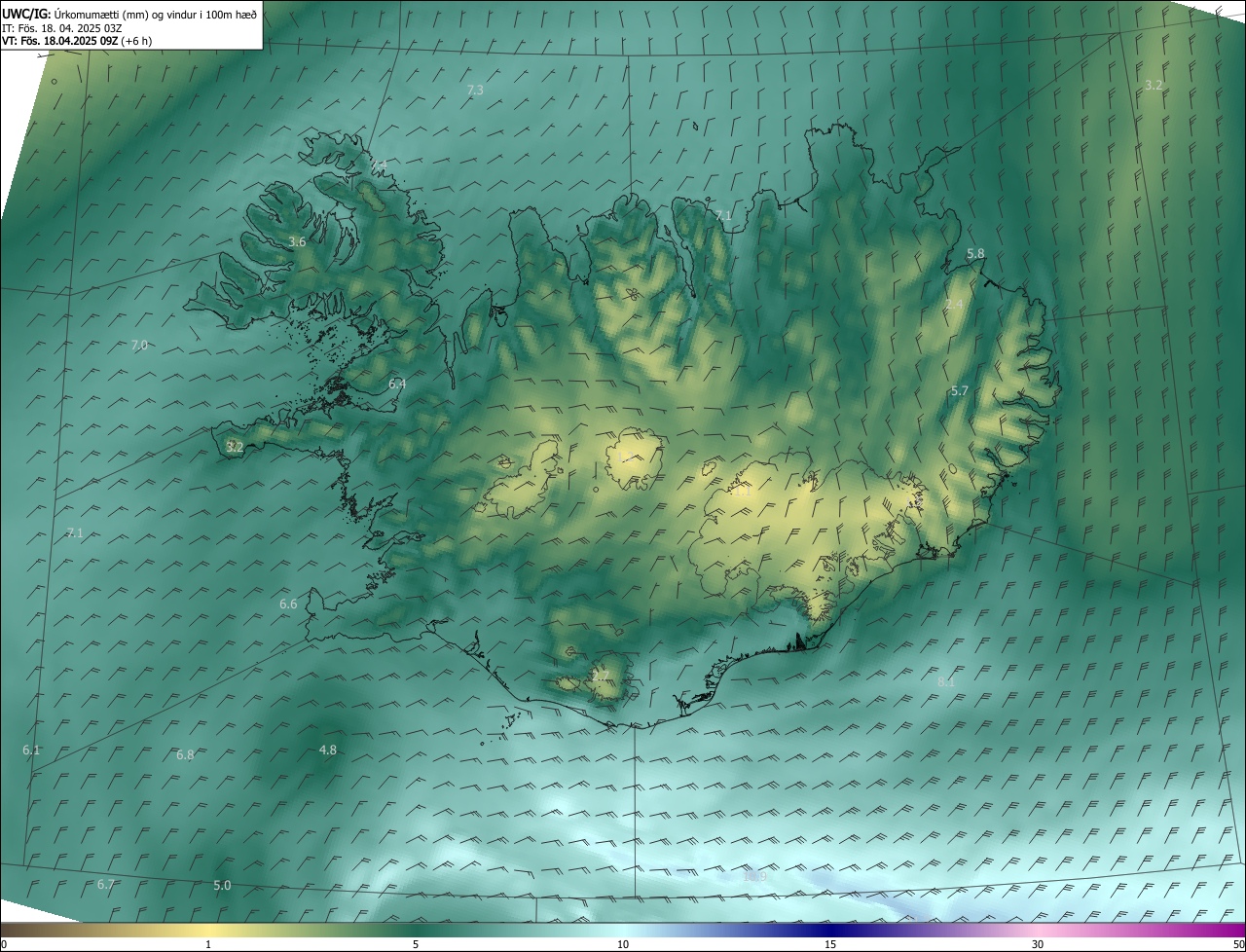Click the 1 tick label on the color scale

[x=208, y=944]
